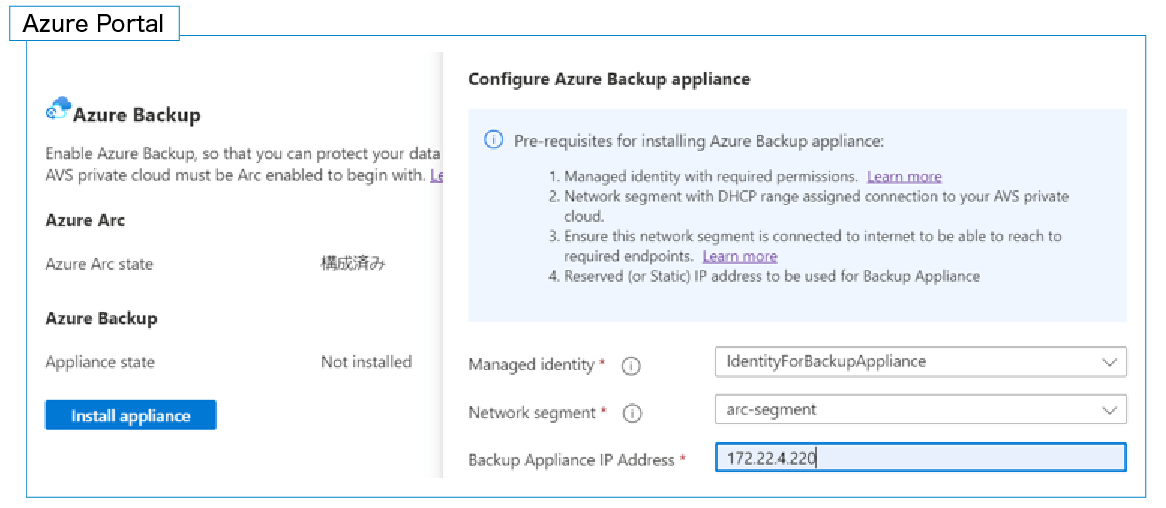This screenshot has width=1166, height=508.
Task: Open the Network segment dropdown
Action: [x=920, y=409]
